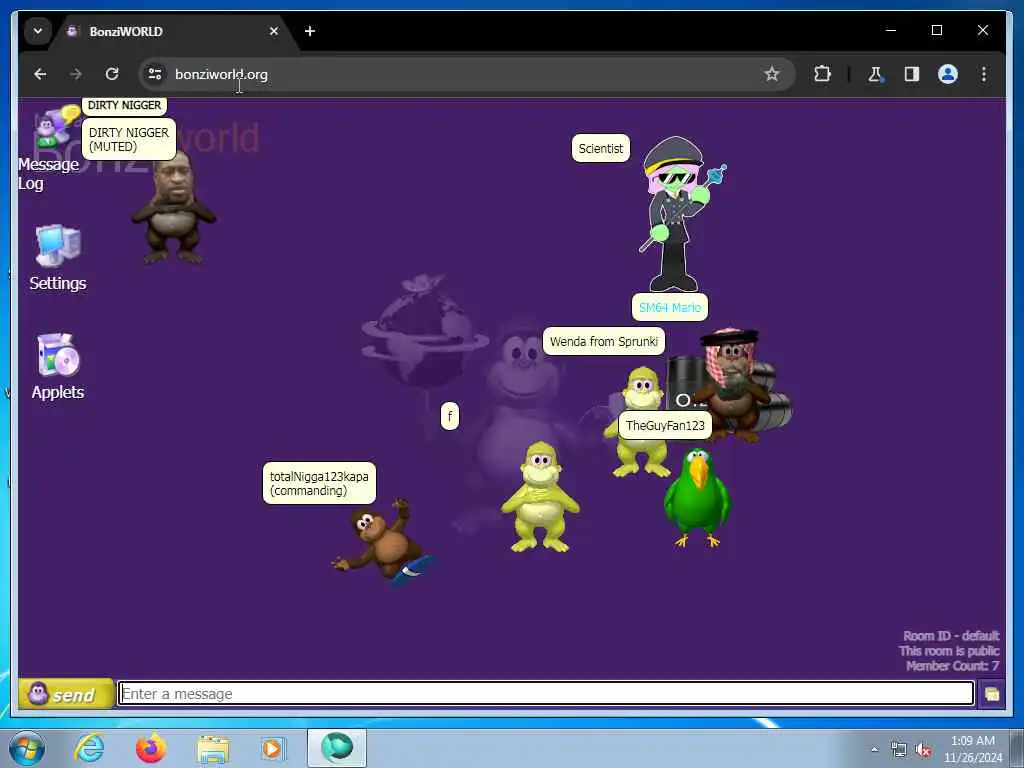This screenshot has width=1024, height=768.
Task: Click the yellow chat icon beside message box
Action: pos(991,694)
